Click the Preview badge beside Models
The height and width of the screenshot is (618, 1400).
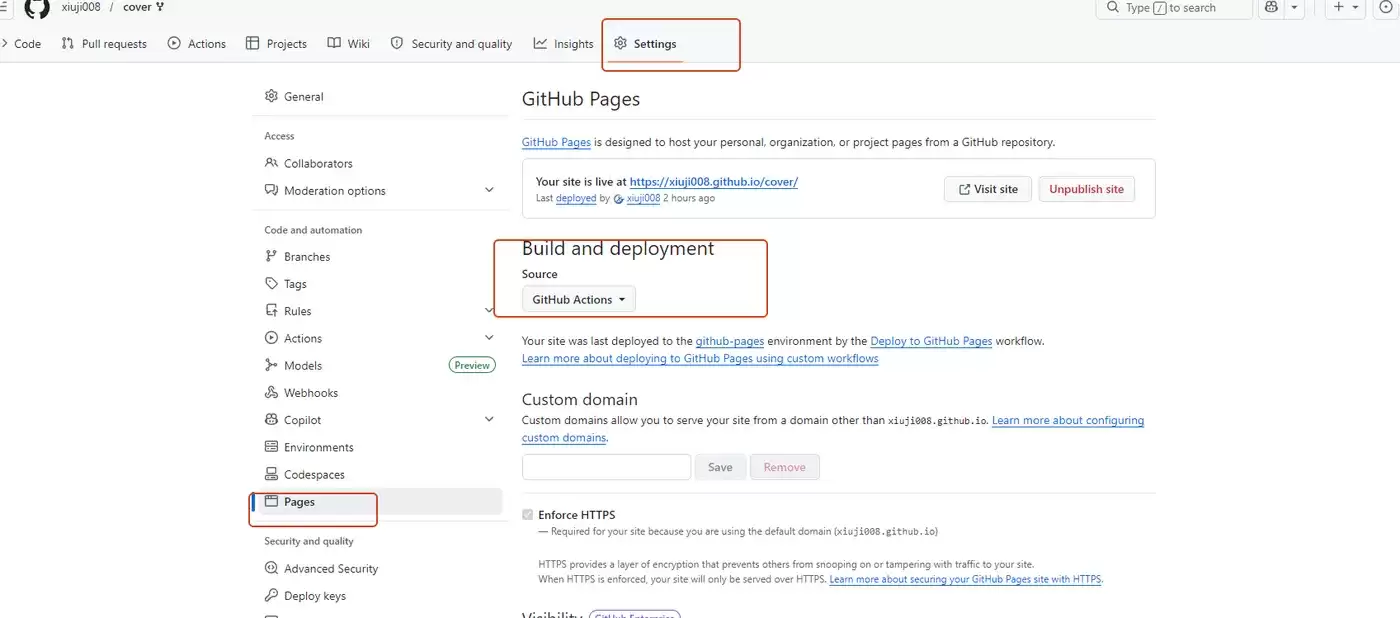[472, 365]
